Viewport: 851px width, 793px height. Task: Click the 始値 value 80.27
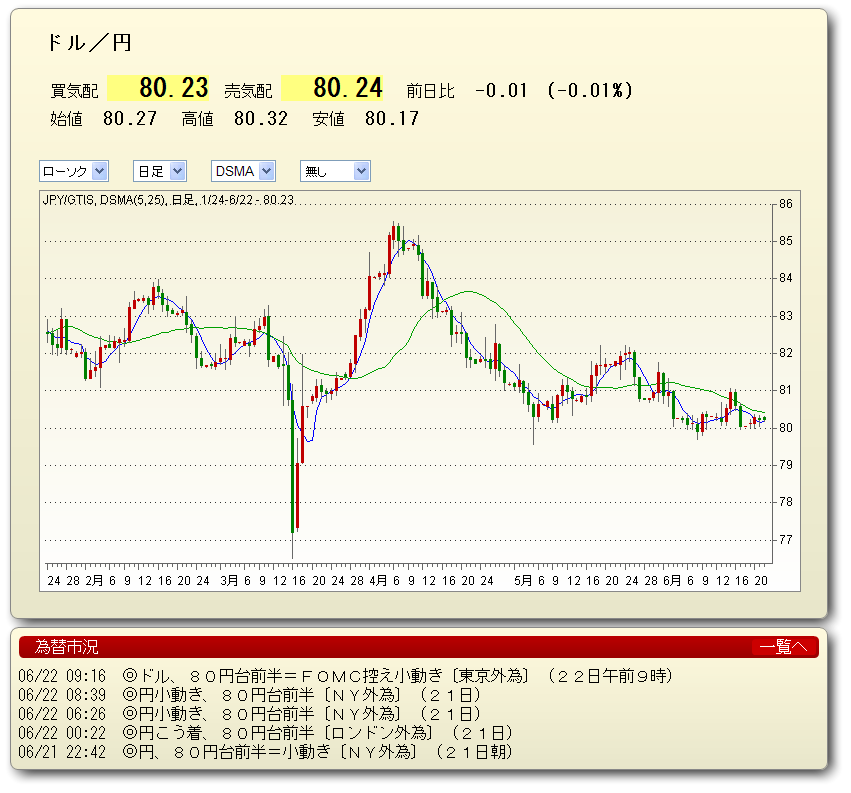[x=130, y=118]
